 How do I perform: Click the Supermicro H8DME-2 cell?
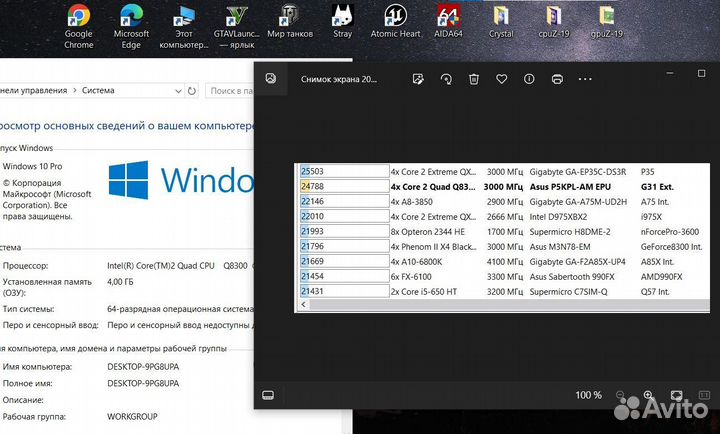point(570,232)
